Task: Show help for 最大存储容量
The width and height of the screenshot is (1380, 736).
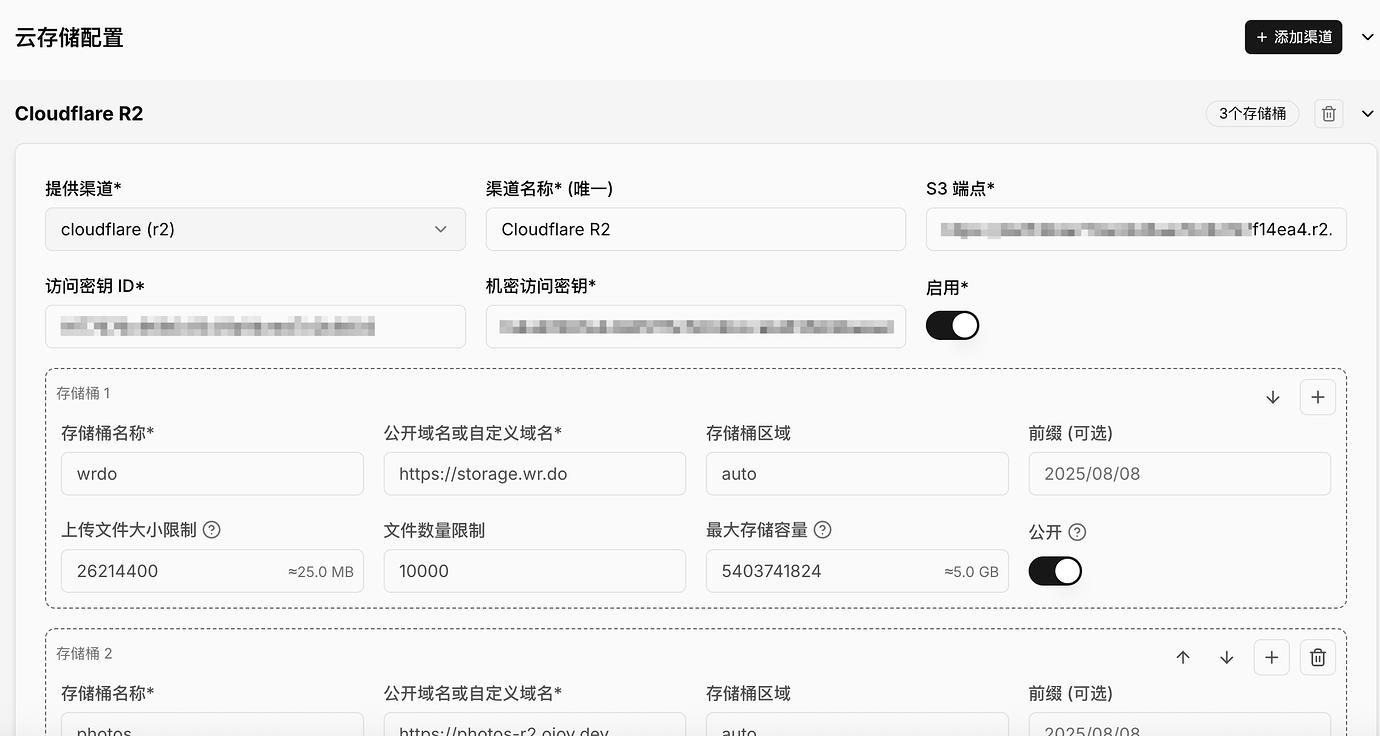Action: pos(823,530)
